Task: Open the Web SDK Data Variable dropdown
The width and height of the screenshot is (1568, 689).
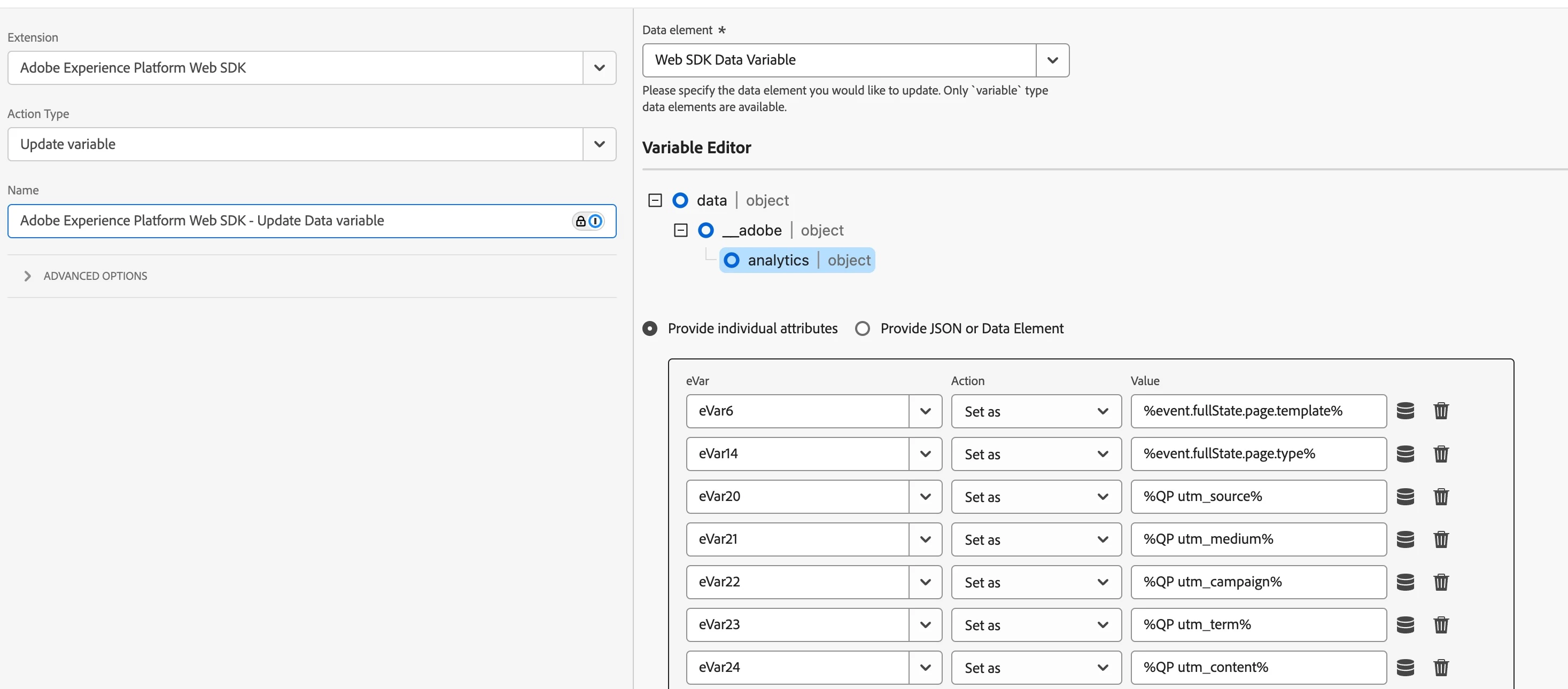Action: click(1052, 60)
